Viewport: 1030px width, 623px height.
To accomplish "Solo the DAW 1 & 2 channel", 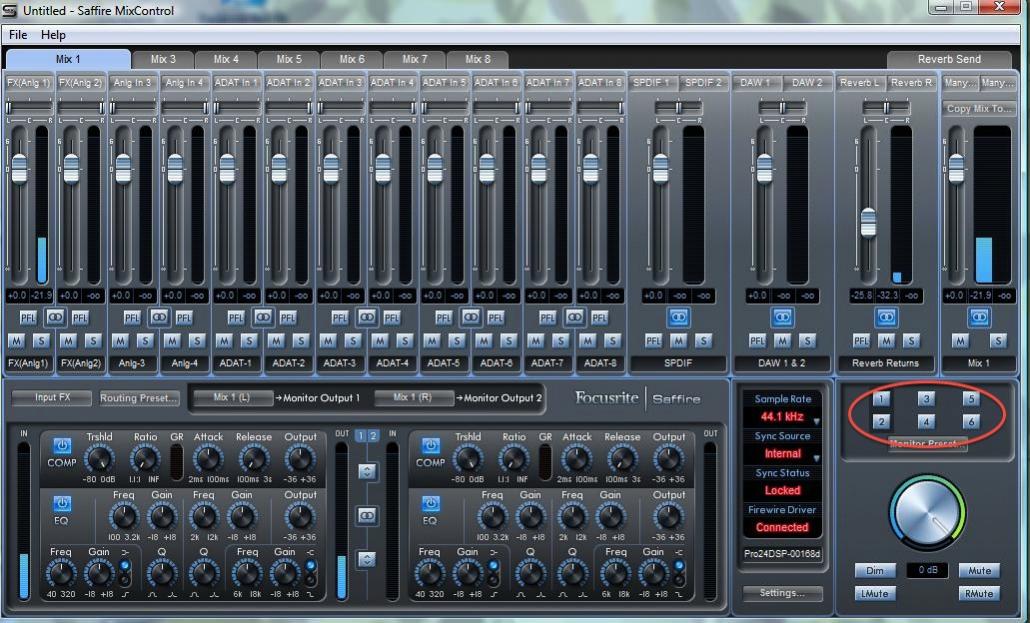I will point(807,341).
